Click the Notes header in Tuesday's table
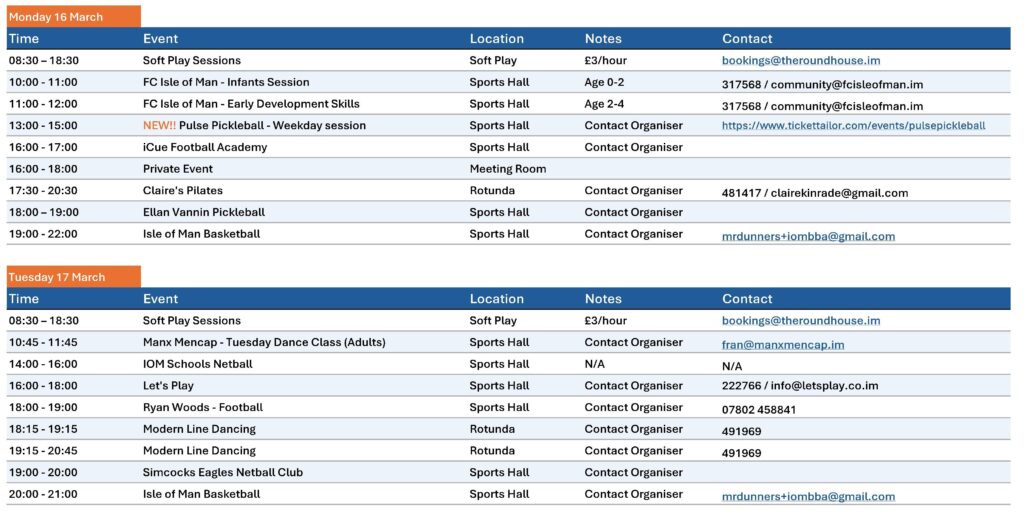Viewport: 1024px width, 514px height. pyautogui.click(x=603, y=299)
